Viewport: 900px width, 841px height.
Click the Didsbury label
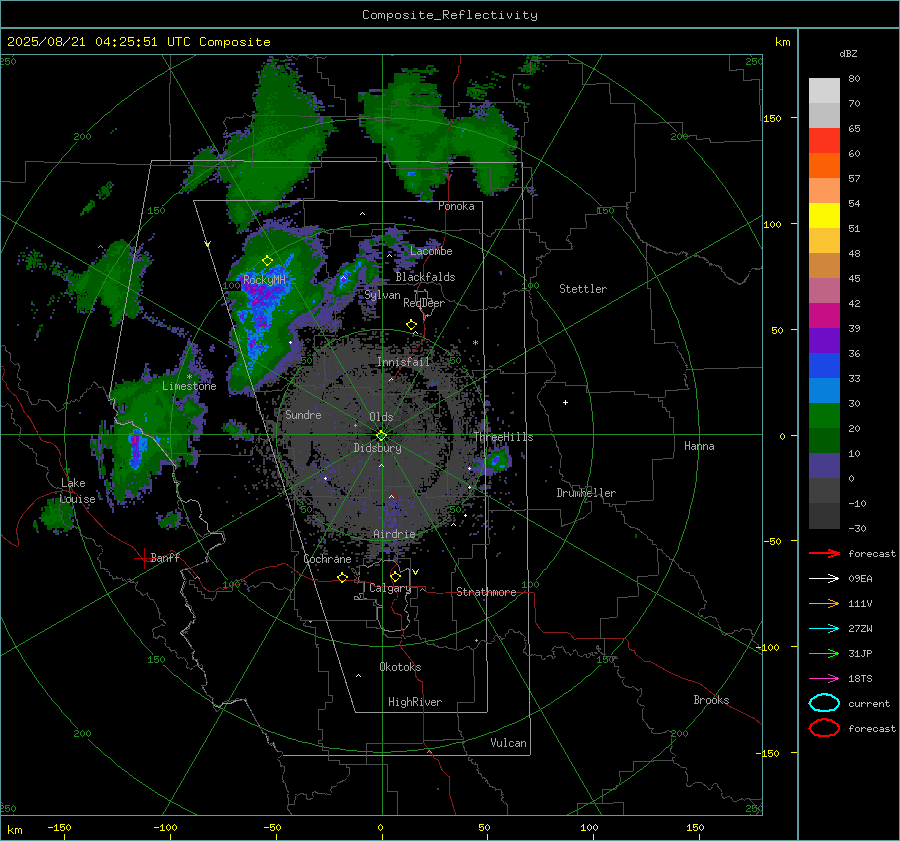(x=377, y=448)
